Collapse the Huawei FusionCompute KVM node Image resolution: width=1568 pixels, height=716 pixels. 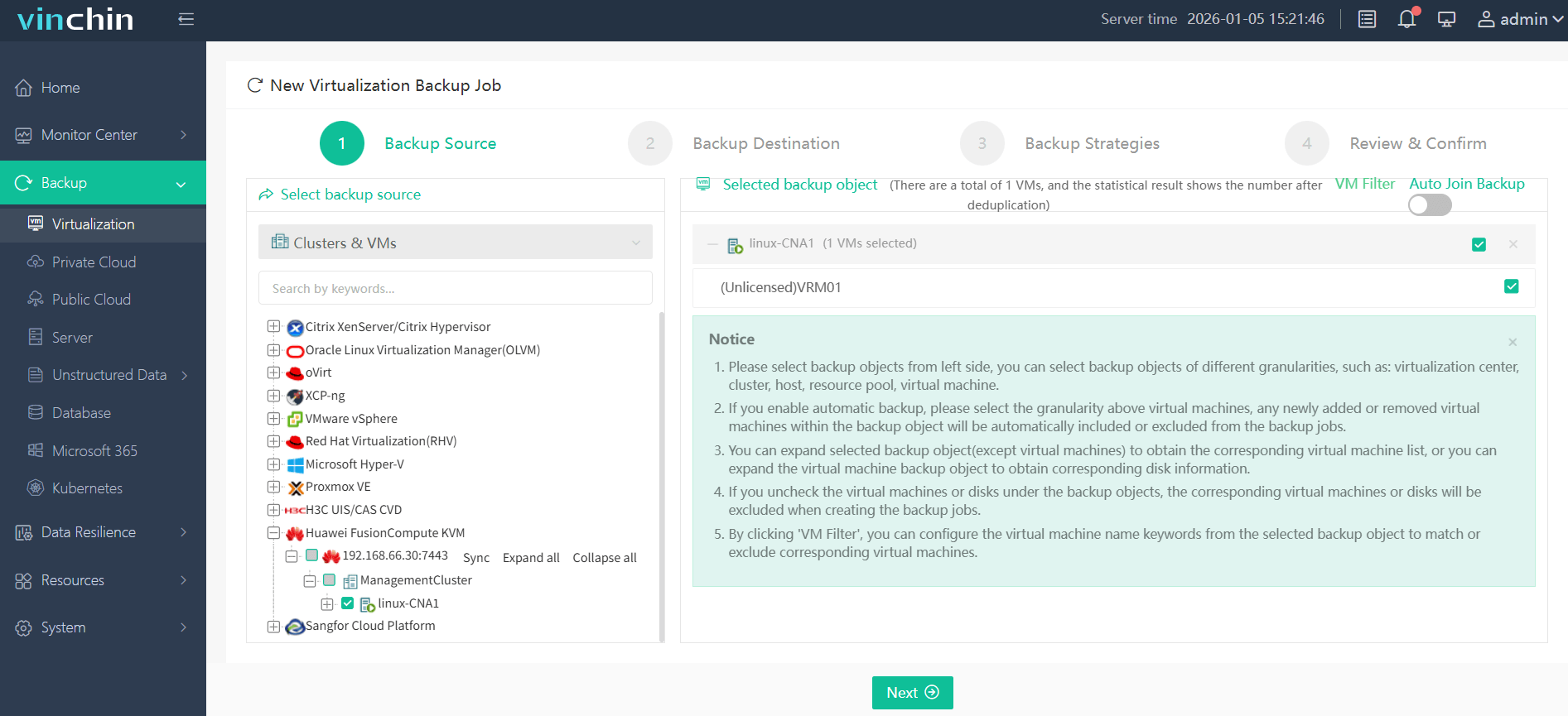pos(273,533)
